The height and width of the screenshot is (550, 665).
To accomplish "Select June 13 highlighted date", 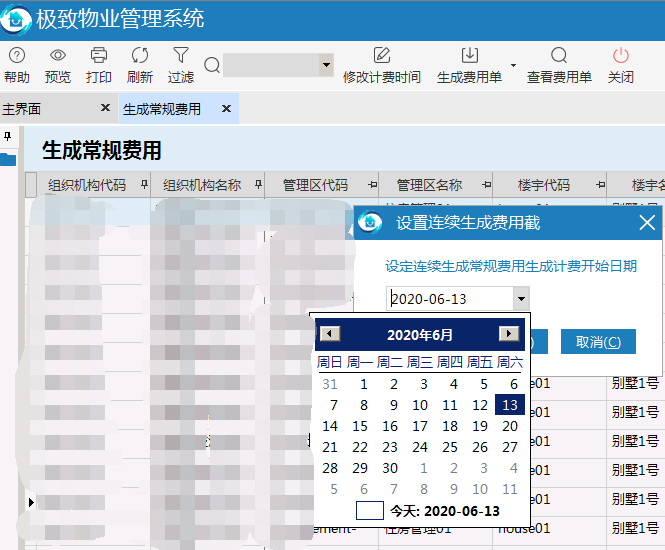I will [510, 405].
